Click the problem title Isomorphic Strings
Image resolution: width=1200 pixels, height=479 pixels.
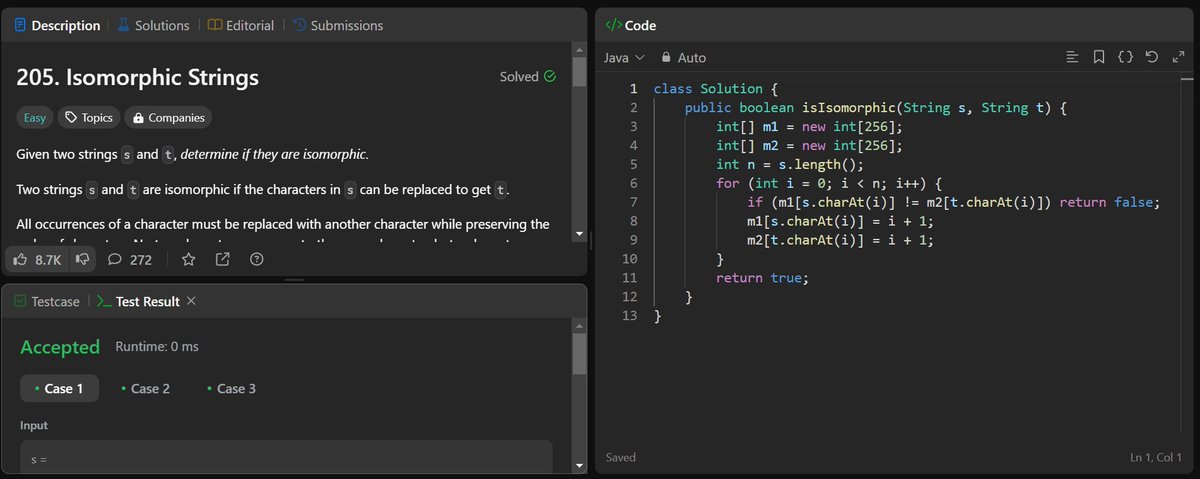click(x=137, y=77)
